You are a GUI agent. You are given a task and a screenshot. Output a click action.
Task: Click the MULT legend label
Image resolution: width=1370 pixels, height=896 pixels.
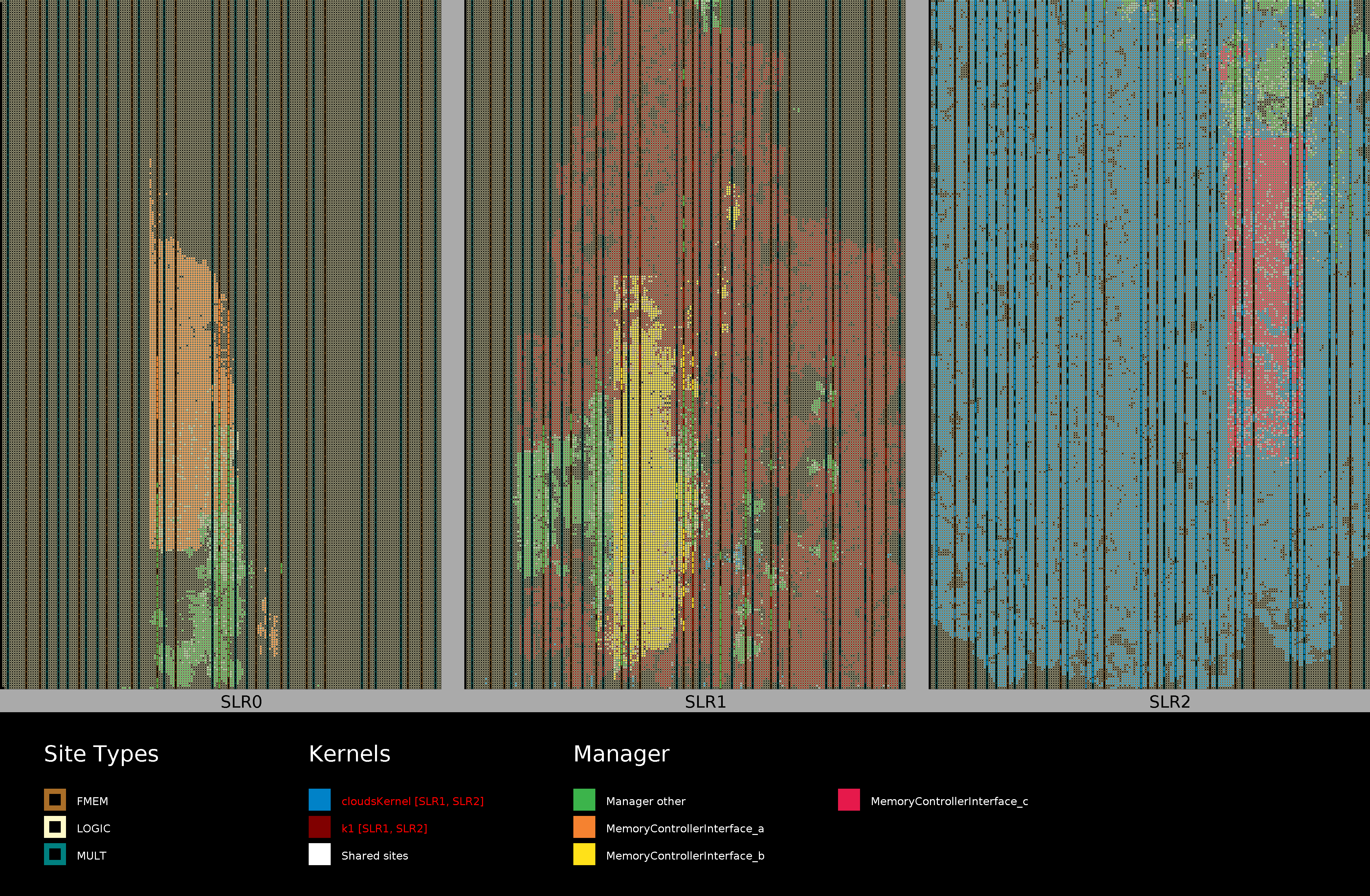point(92,856)
